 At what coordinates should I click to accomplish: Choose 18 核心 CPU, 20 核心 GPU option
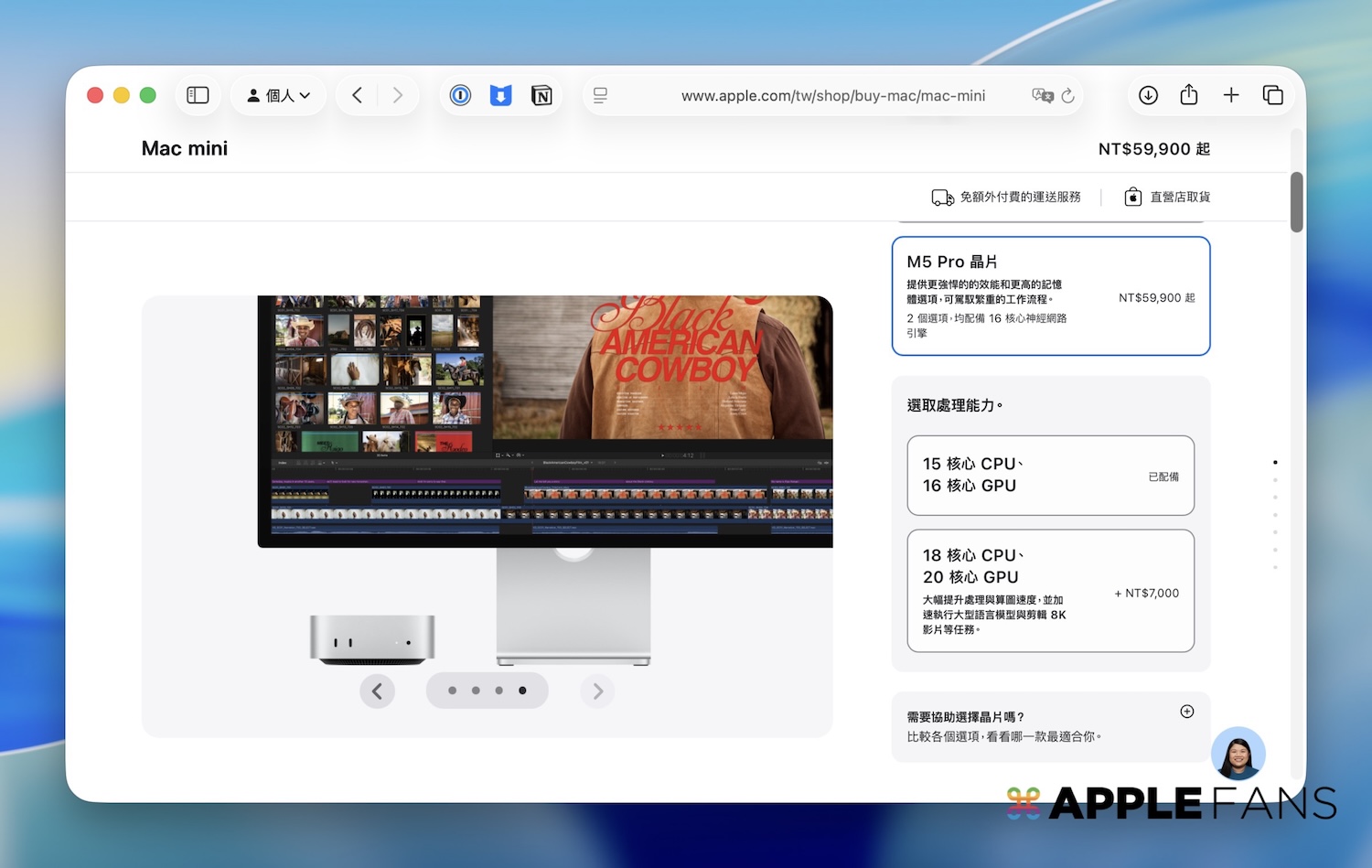pyautogui.click(x=1051, y=591)
